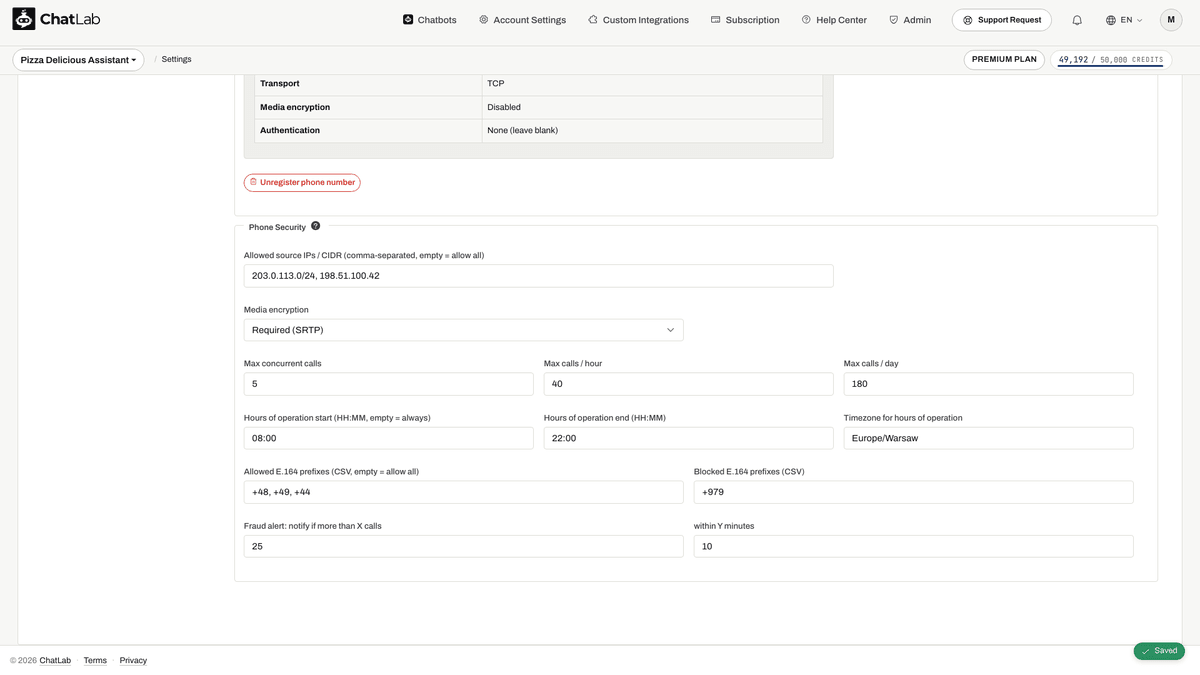Click the None (leave blank) authentication cell

[652, 130]
